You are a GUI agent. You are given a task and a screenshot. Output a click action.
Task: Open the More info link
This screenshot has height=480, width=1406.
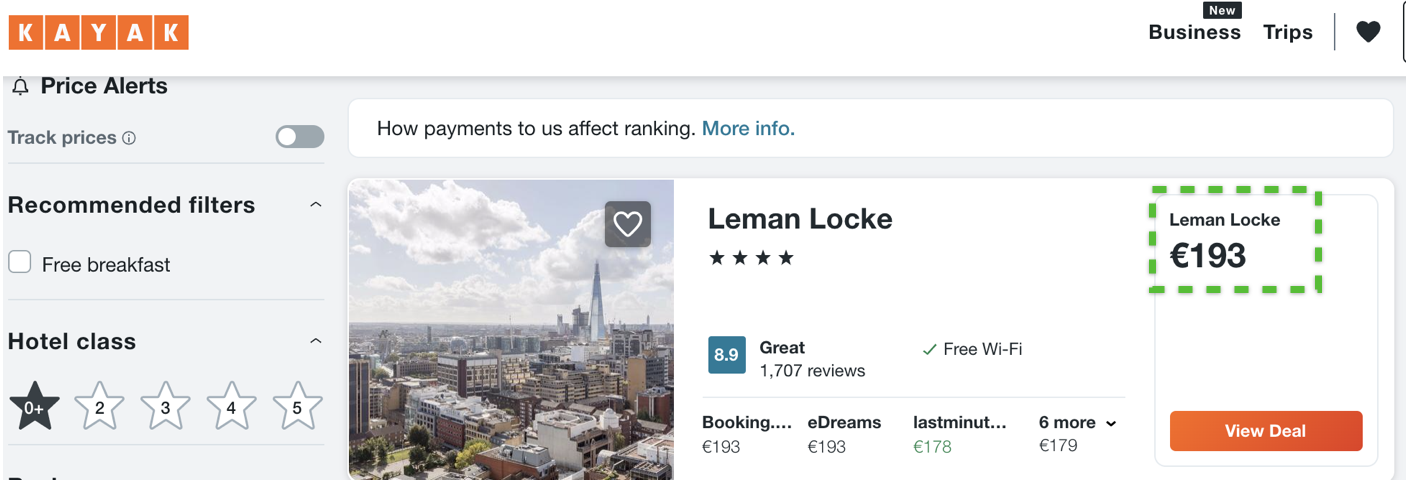[748, 128]
